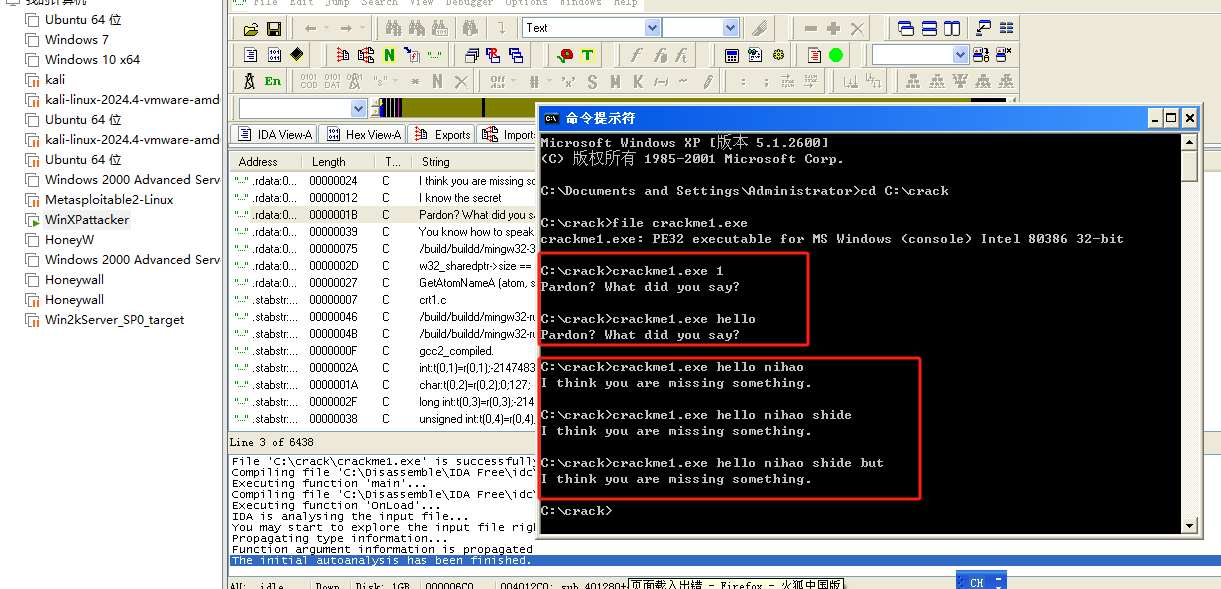
Task: Select the 'w32_sharedptr->size ==' string row
Action: 383,266
